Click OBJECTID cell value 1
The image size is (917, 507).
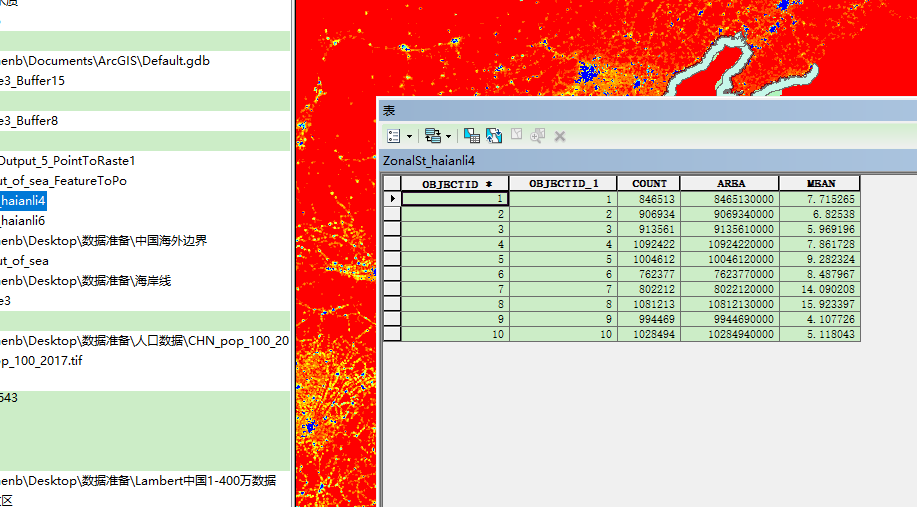click(x=455, y=199)
